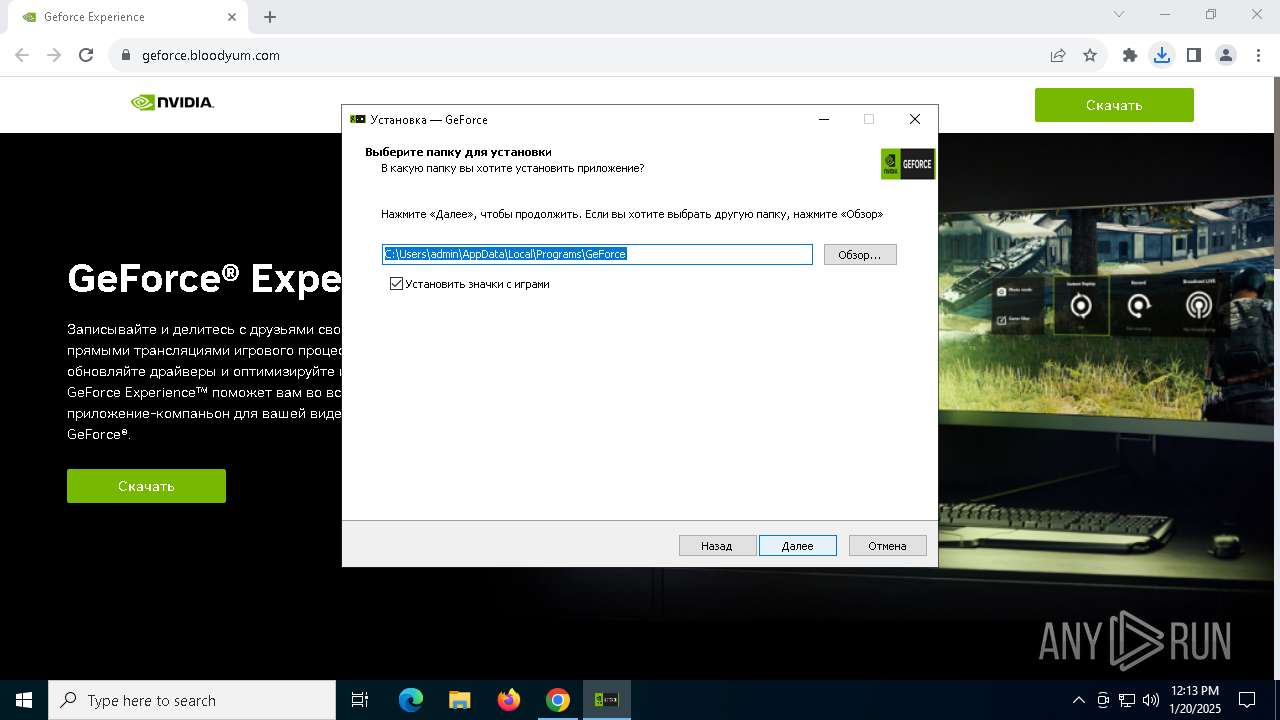Click the volume icon in system tray
This screenshot has width=1280, height=720.
(x=1151, y=700)
